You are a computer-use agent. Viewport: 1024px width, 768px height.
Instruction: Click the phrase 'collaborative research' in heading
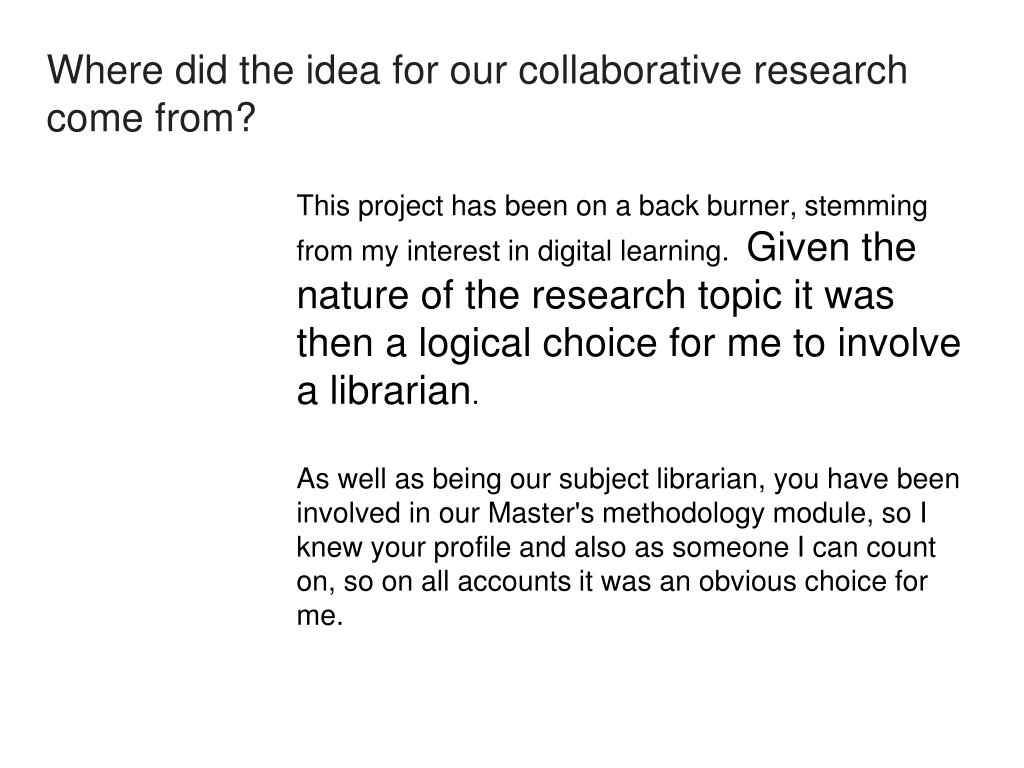coord(712,70)
